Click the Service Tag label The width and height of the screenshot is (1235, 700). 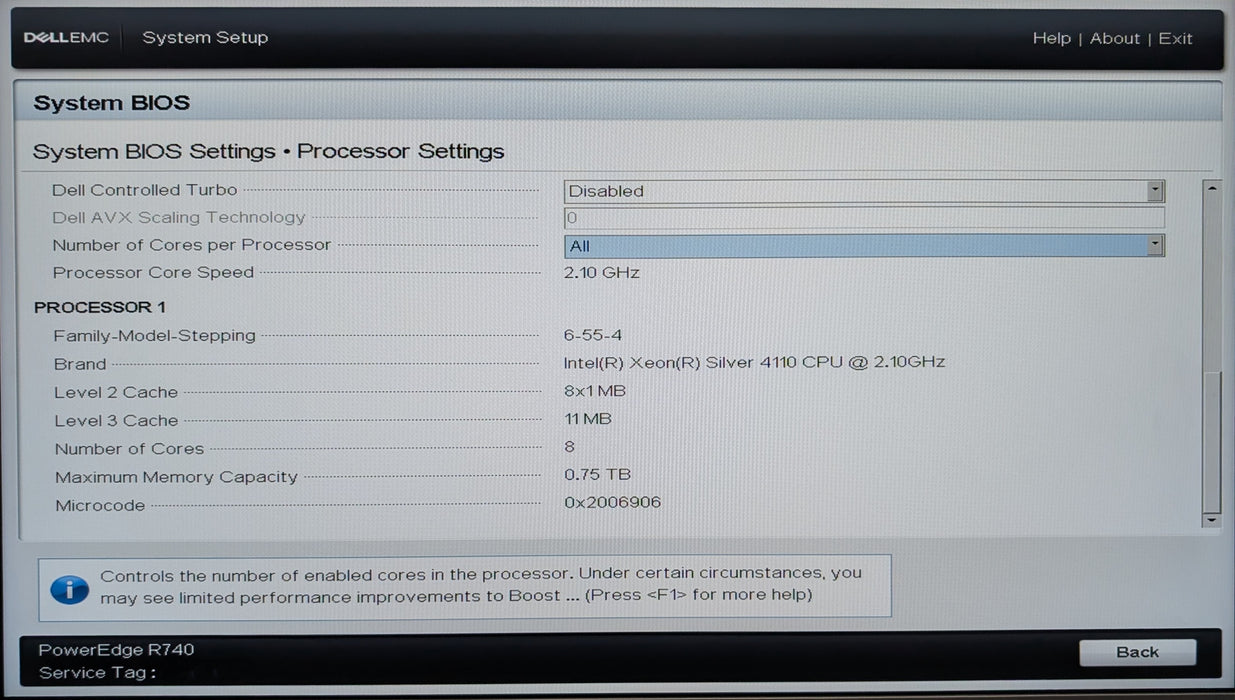click(97, 673)
